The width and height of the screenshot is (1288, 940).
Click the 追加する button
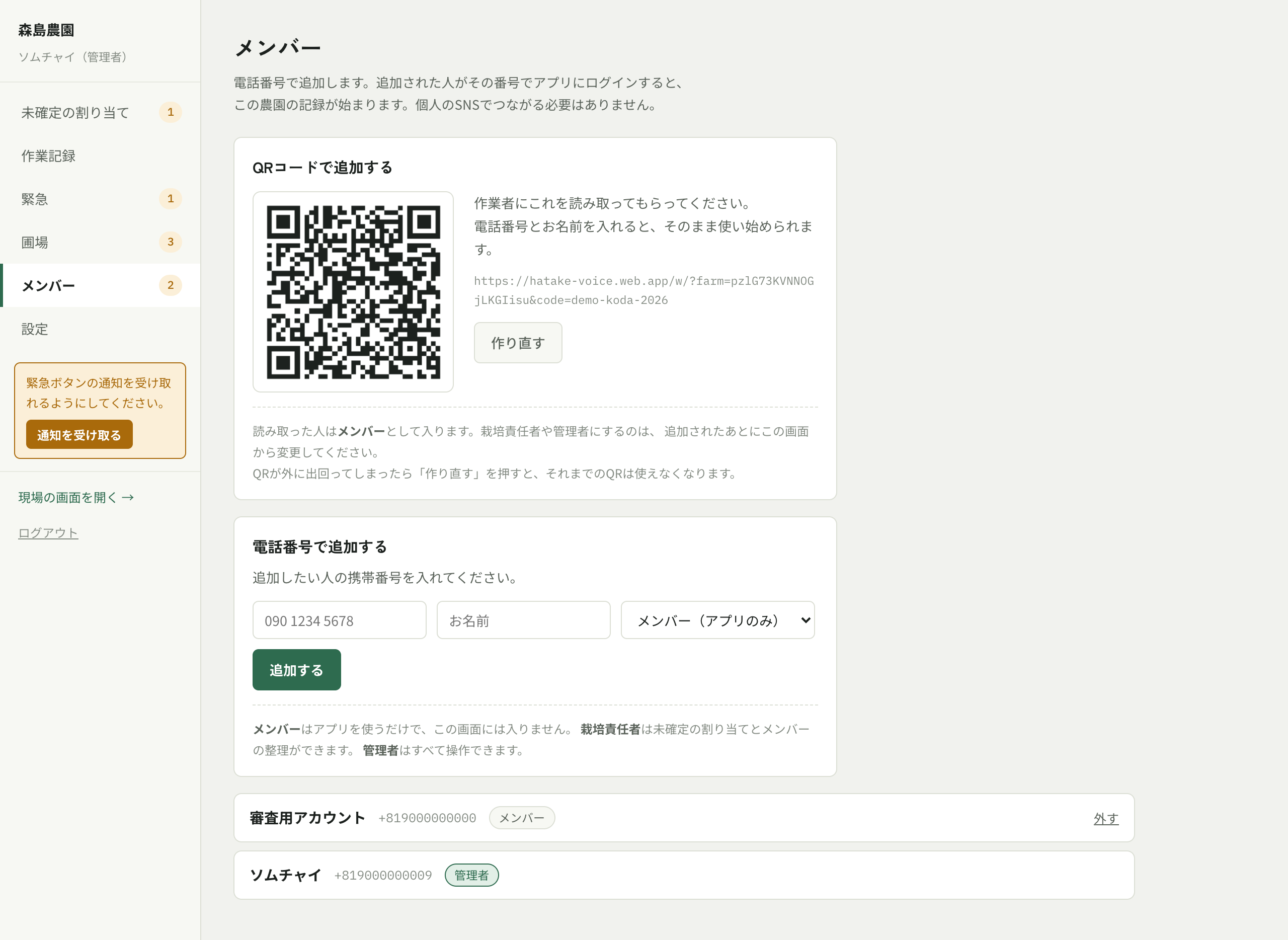296,670
